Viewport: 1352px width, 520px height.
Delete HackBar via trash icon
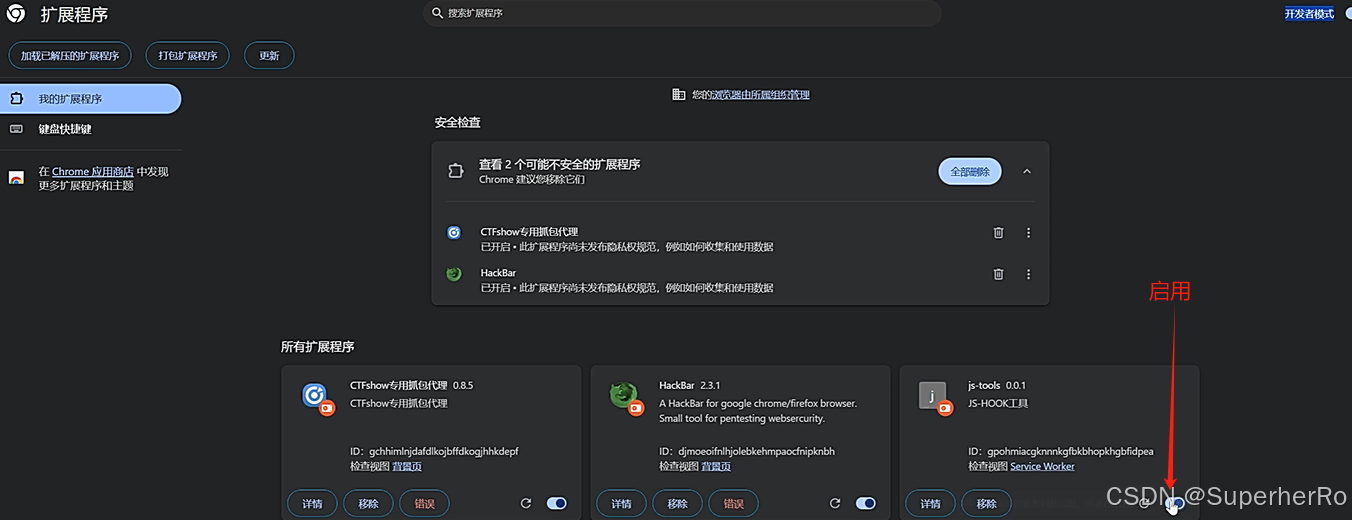998,274
